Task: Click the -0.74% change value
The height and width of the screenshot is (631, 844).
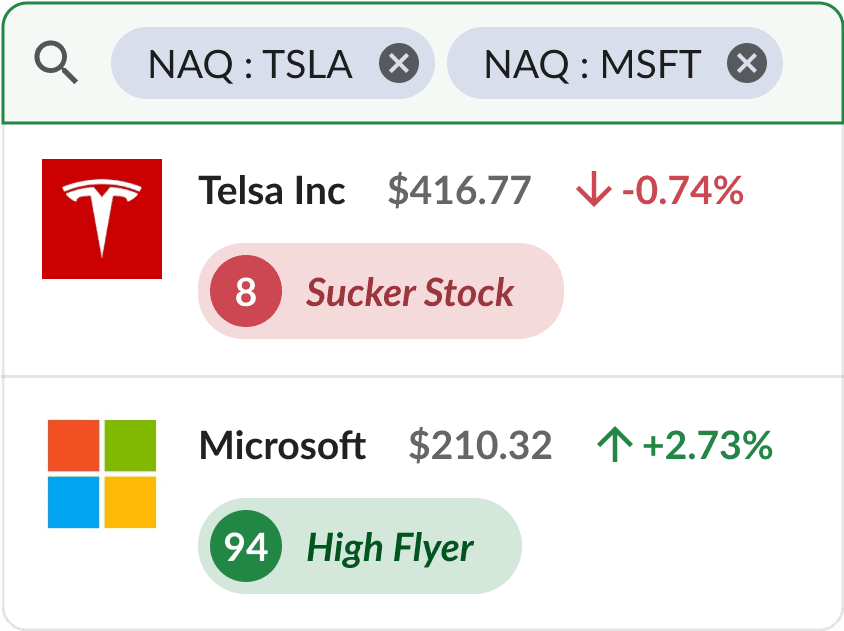Action: coord(683,190)
